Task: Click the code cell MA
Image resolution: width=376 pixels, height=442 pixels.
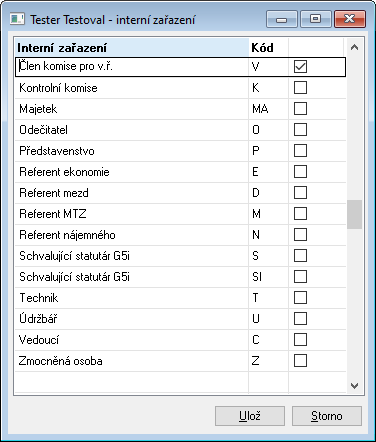Action: point(268,109)
